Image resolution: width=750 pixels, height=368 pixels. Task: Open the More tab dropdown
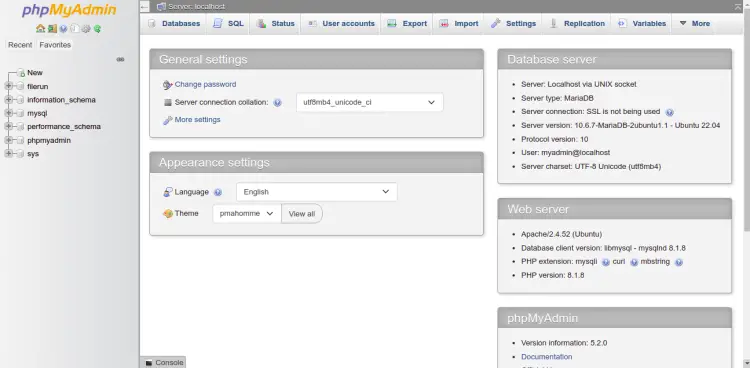[x=695, y=23]
